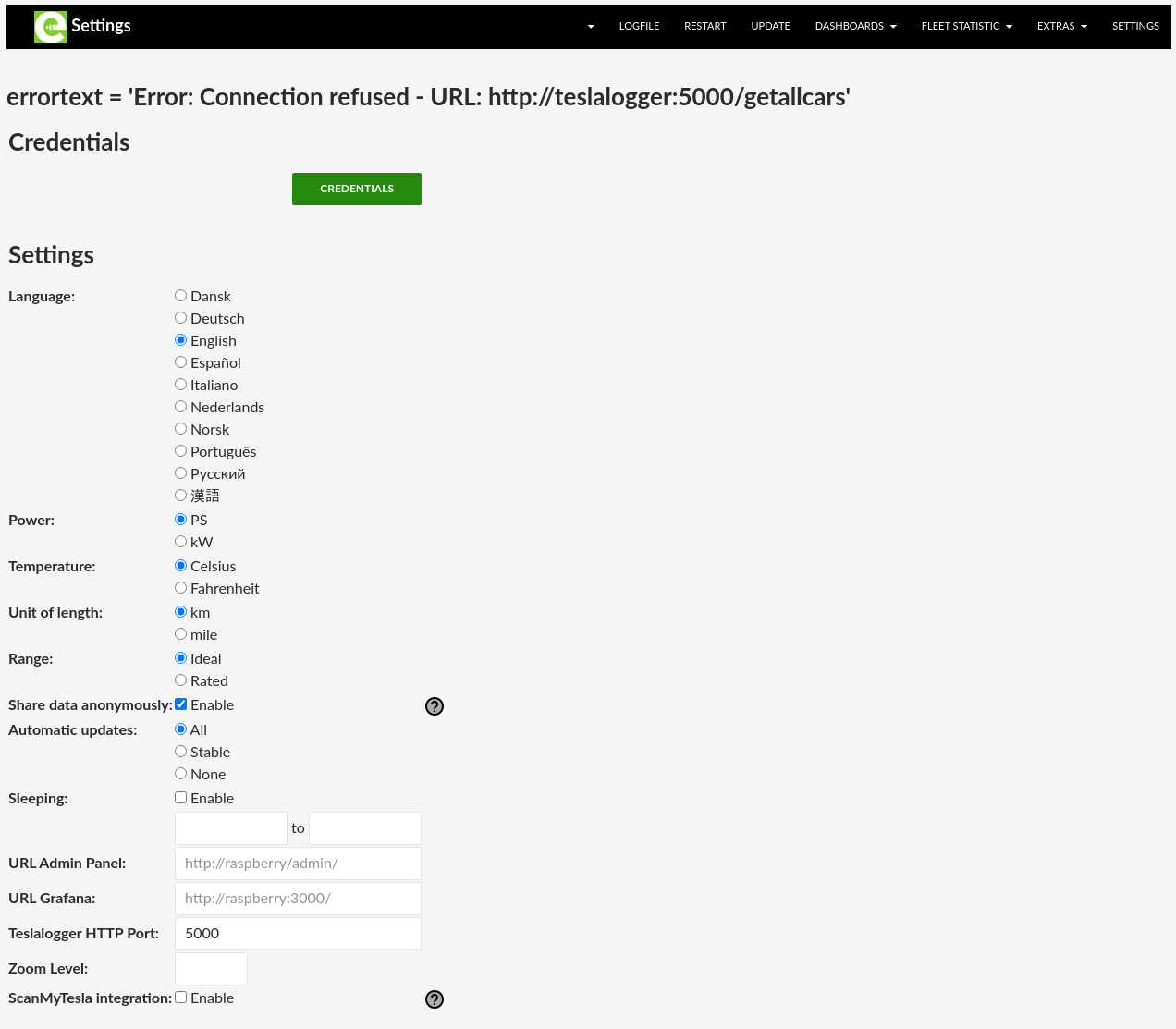This screenshot has height=1029, width=1176.
Task: Open Settings in the navbar
Action: pos(1135,26)
